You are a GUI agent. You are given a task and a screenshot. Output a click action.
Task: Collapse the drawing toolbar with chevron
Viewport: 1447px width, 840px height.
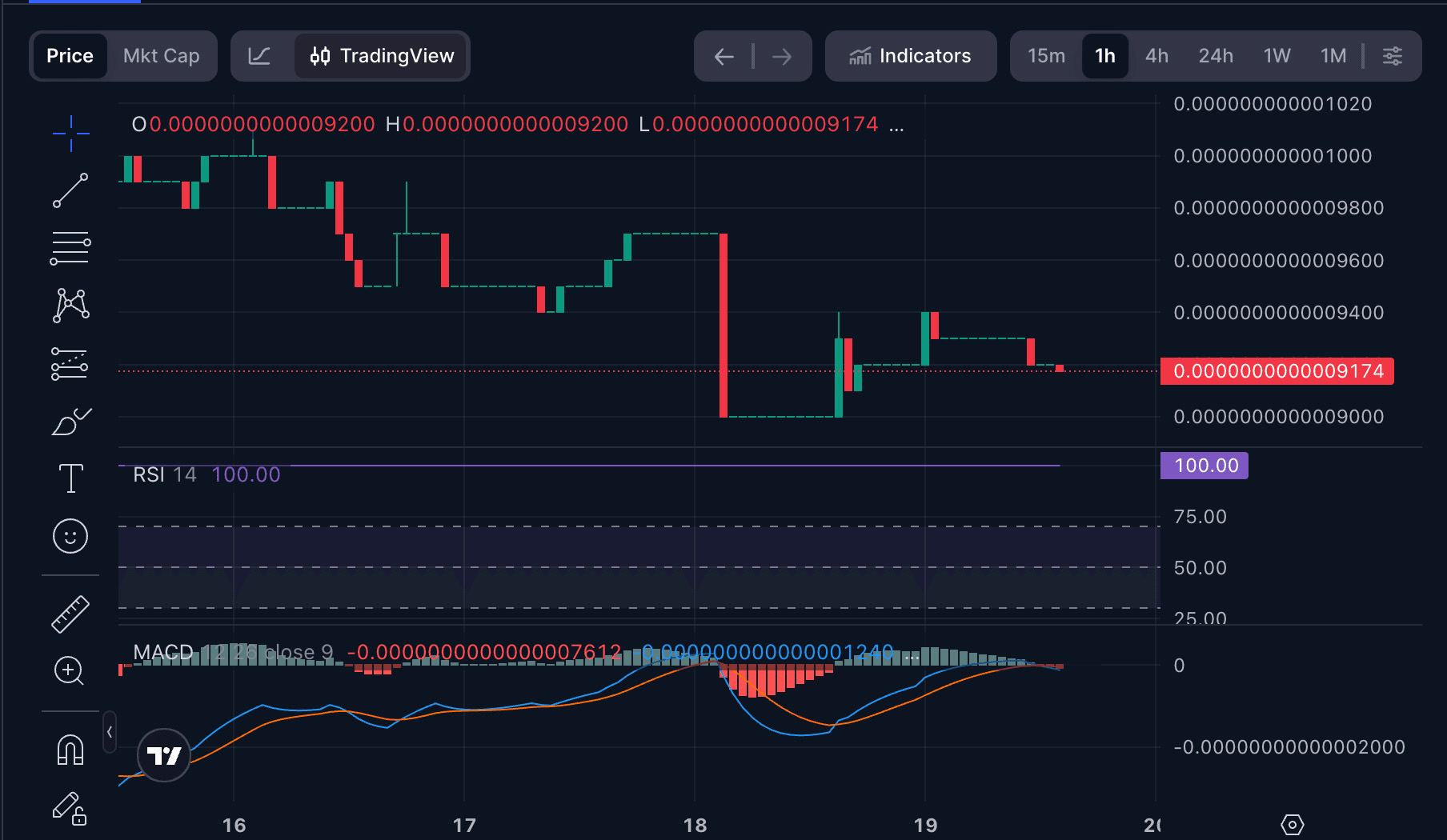(110, 732)
